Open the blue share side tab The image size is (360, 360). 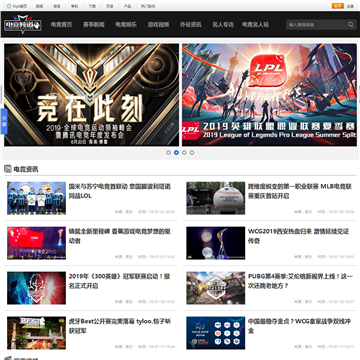4,121
